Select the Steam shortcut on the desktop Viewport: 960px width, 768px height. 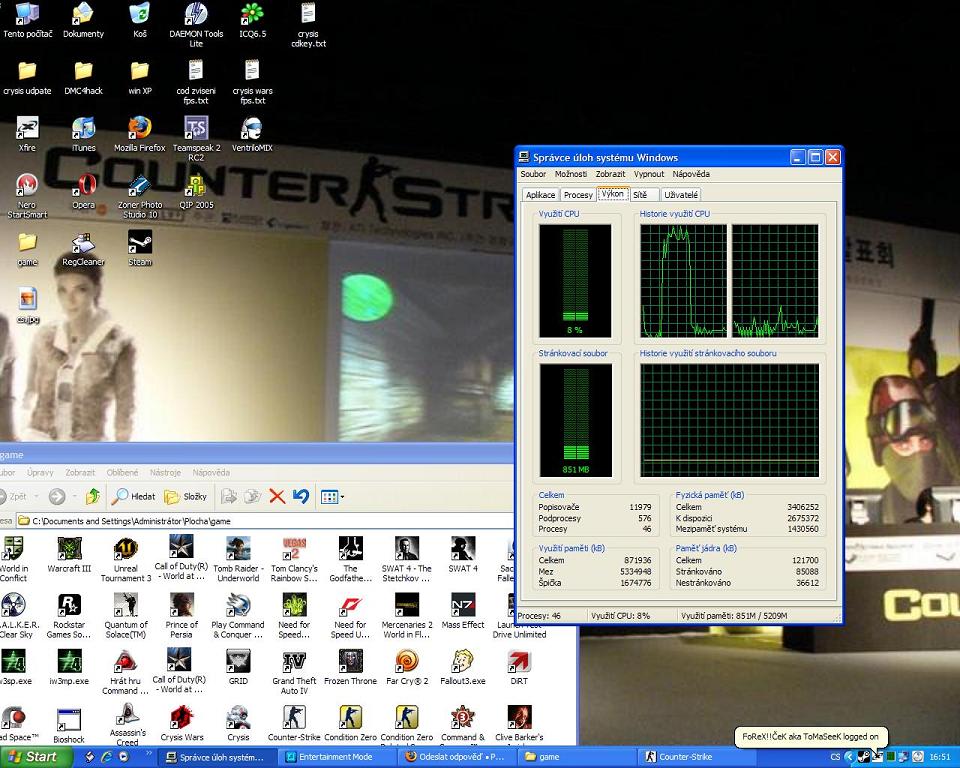[x=140, y=248]
